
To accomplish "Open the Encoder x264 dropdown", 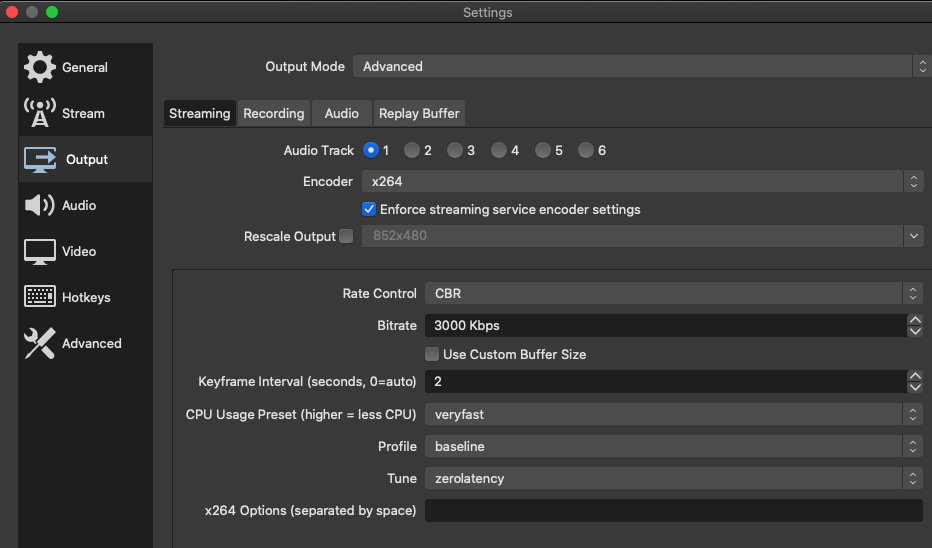I will tap(643, 181).
